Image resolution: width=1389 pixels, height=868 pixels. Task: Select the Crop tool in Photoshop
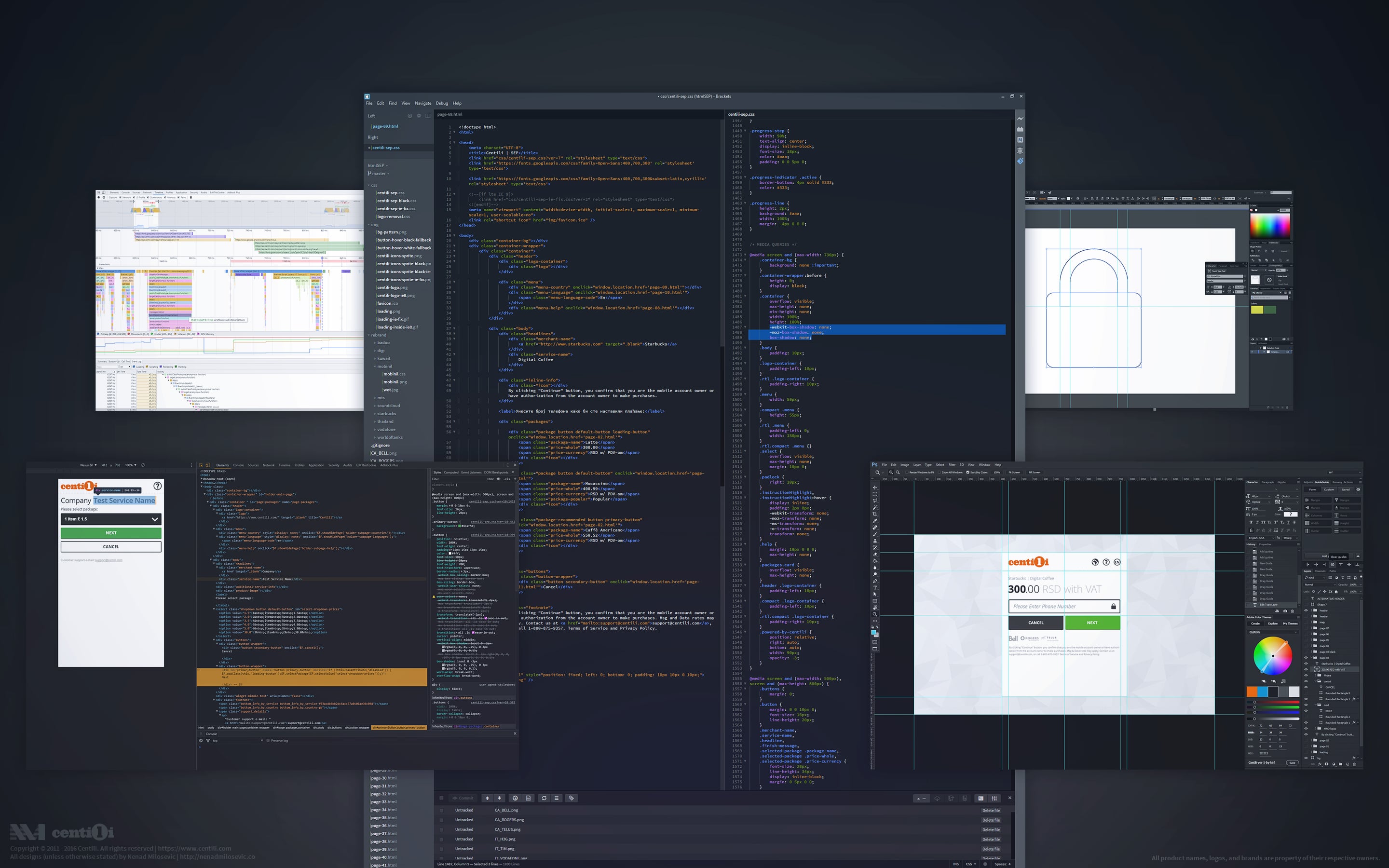tap(875, 514)
